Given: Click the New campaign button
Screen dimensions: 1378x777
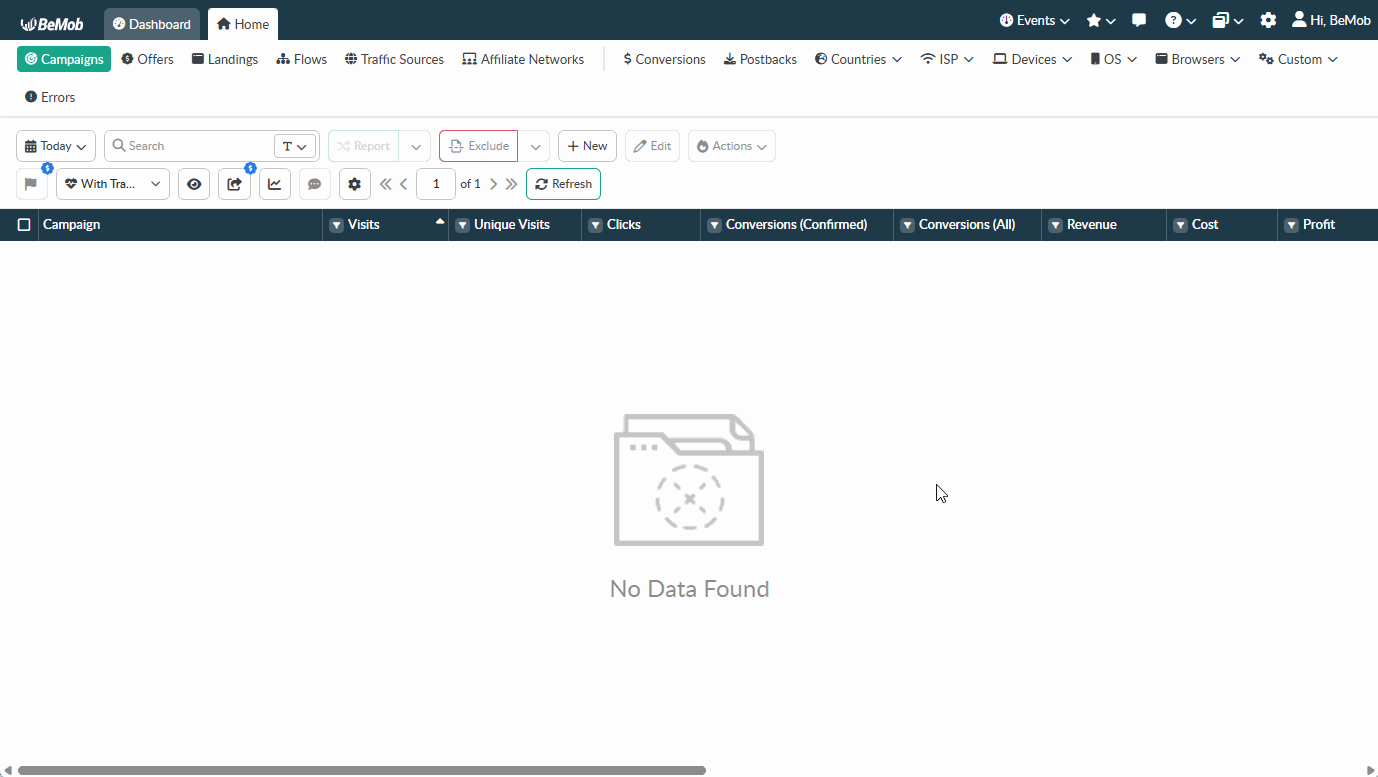Looking at the screenshot, I should [587, 146].
